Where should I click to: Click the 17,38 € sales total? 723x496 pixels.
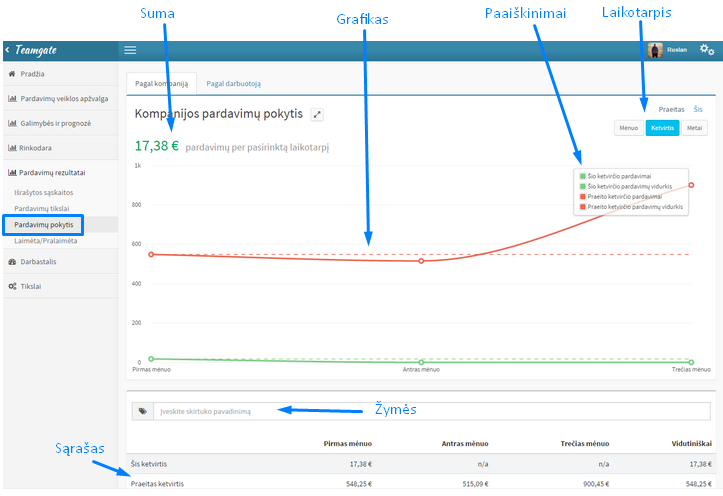[157, 146]
